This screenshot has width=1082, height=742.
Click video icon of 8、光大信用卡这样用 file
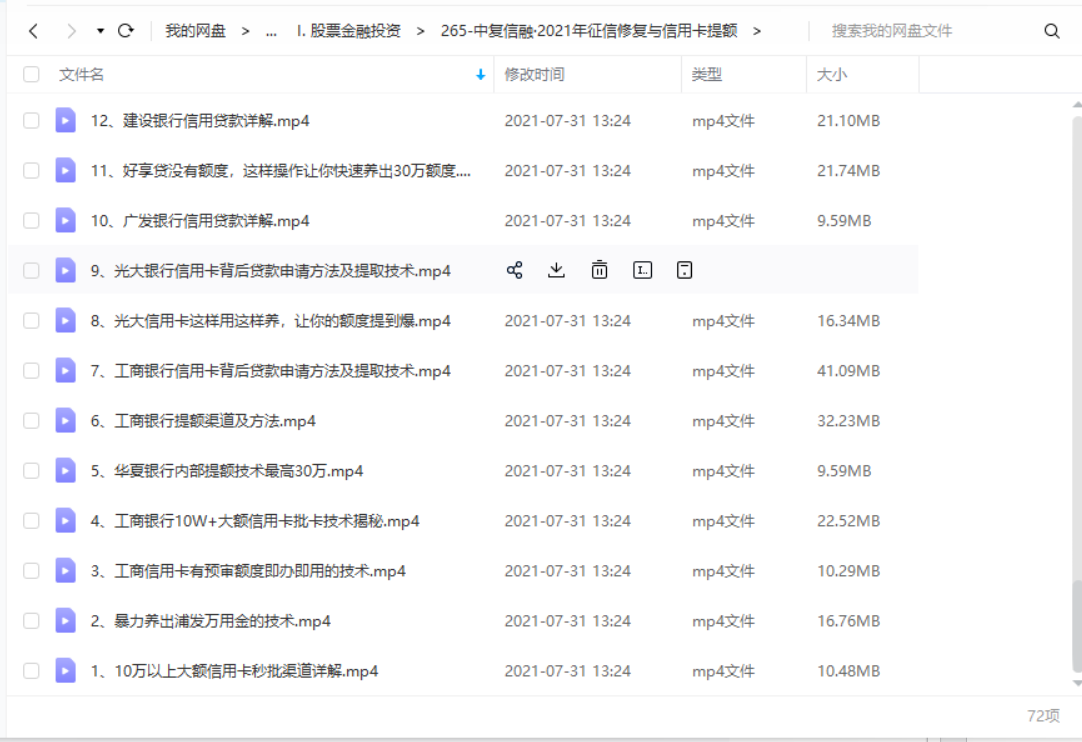tap(66, 320)
